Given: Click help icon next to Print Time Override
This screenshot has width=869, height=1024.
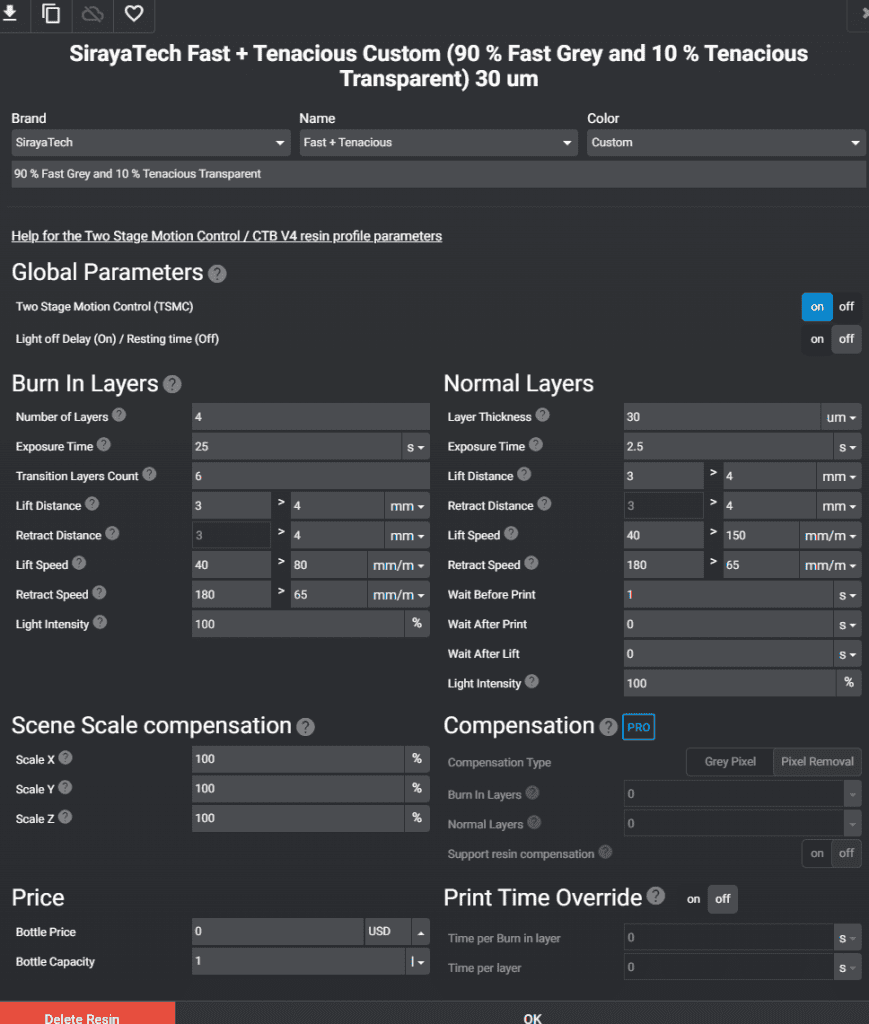Looking at the screenshot, I should pyautogui.click(x=656, y=896).
